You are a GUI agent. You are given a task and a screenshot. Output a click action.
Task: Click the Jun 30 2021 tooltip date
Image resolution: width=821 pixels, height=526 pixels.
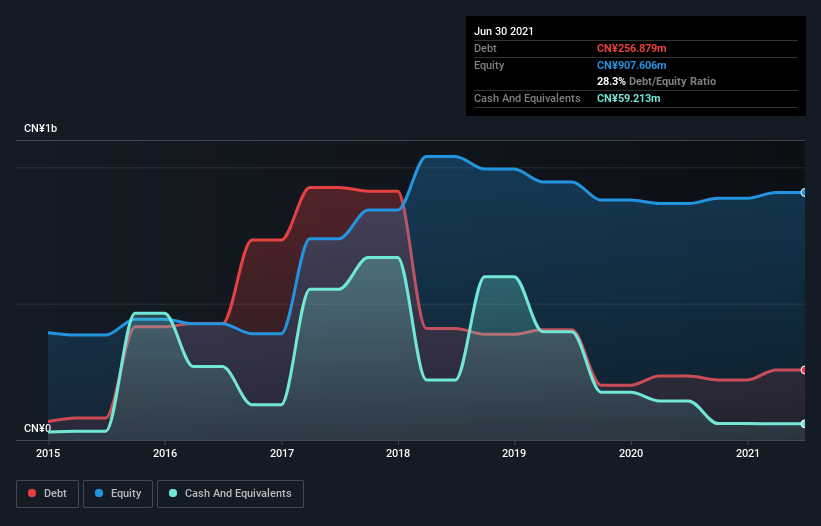point(504,31)
